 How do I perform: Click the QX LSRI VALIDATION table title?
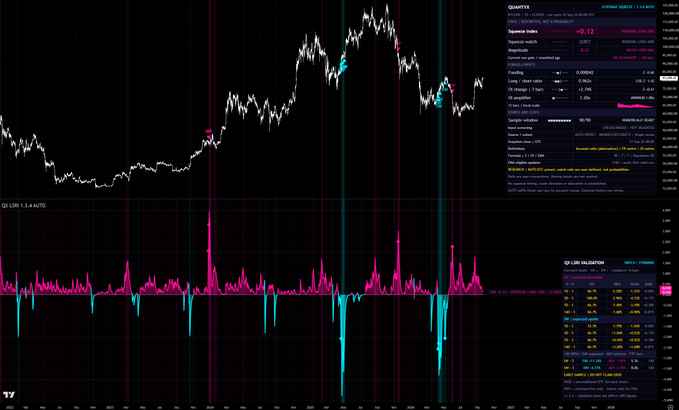[584, 263]
